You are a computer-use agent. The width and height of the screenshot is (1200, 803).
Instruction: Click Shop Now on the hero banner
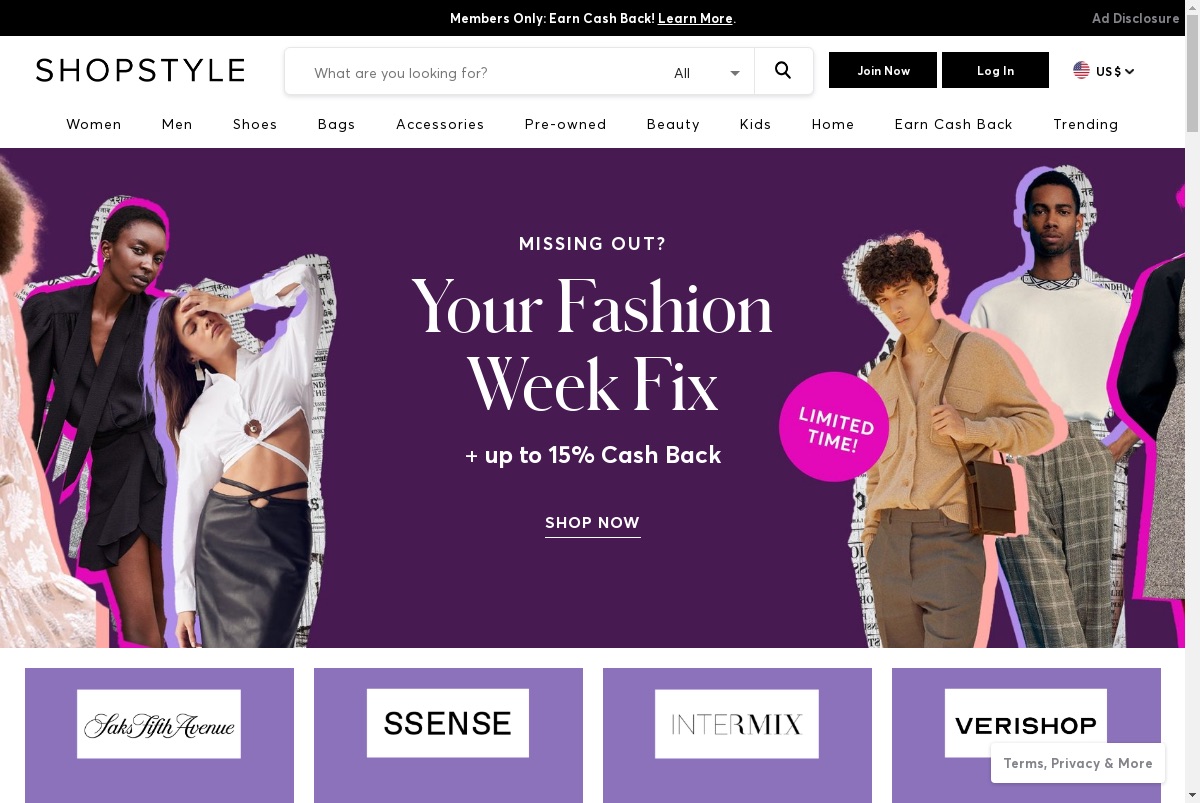[592, 523]
